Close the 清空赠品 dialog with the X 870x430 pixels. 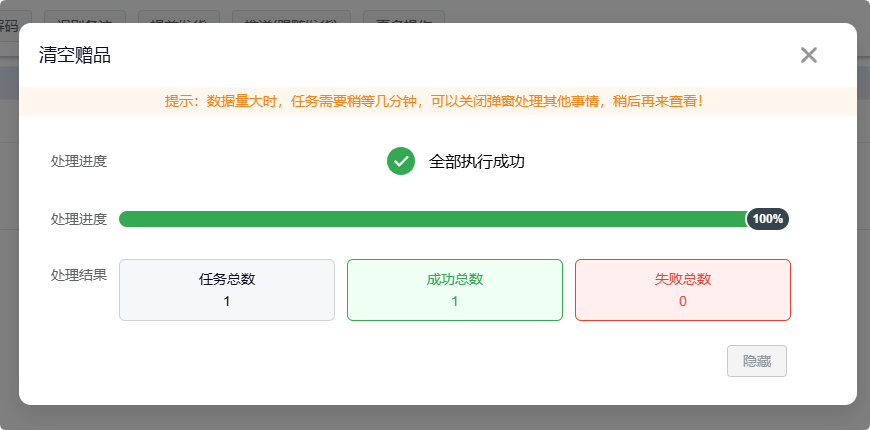(808, 55)
